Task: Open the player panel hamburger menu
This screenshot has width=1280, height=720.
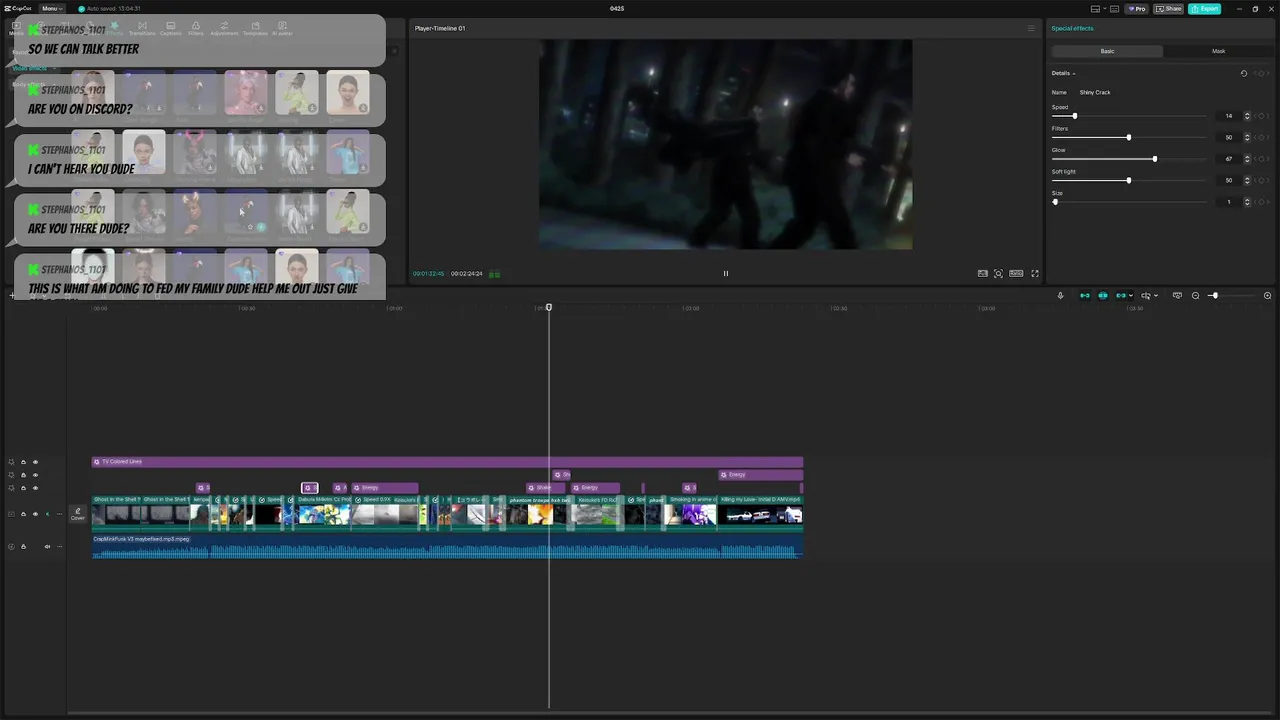Action: coord(1031,28)
